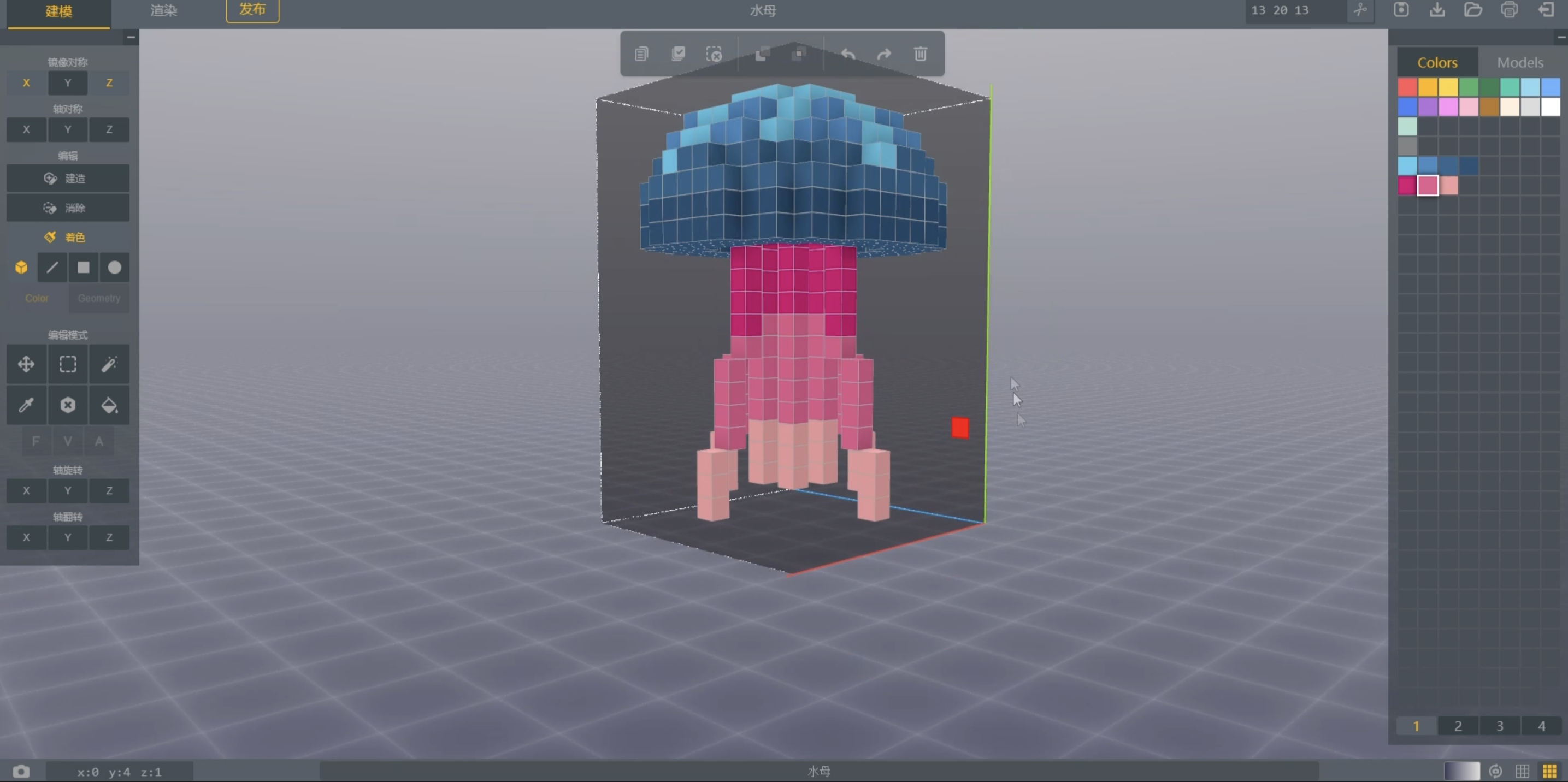
Task: Pick the magenta color swatch
Action: [1407, 186]
